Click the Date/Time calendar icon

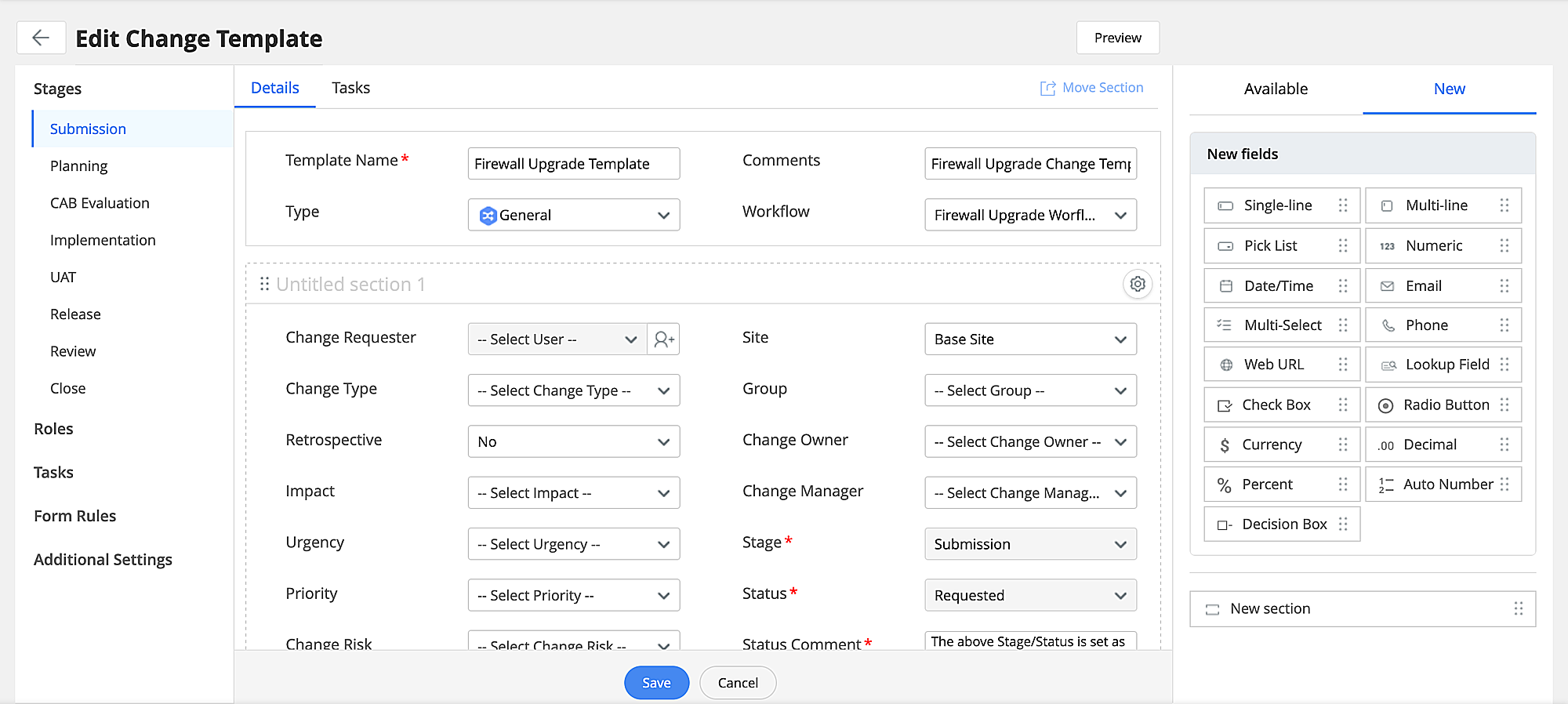point(1225,286)
